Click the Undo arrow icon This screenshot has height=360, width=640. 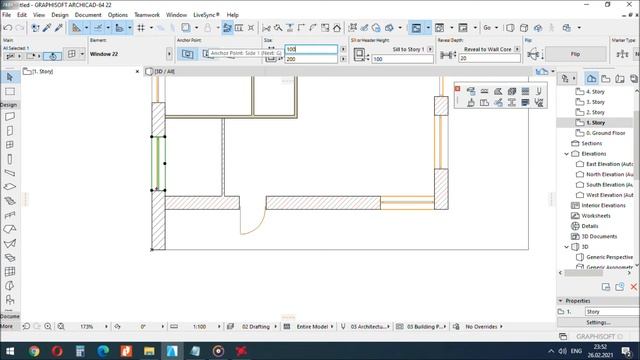[7, 28]
